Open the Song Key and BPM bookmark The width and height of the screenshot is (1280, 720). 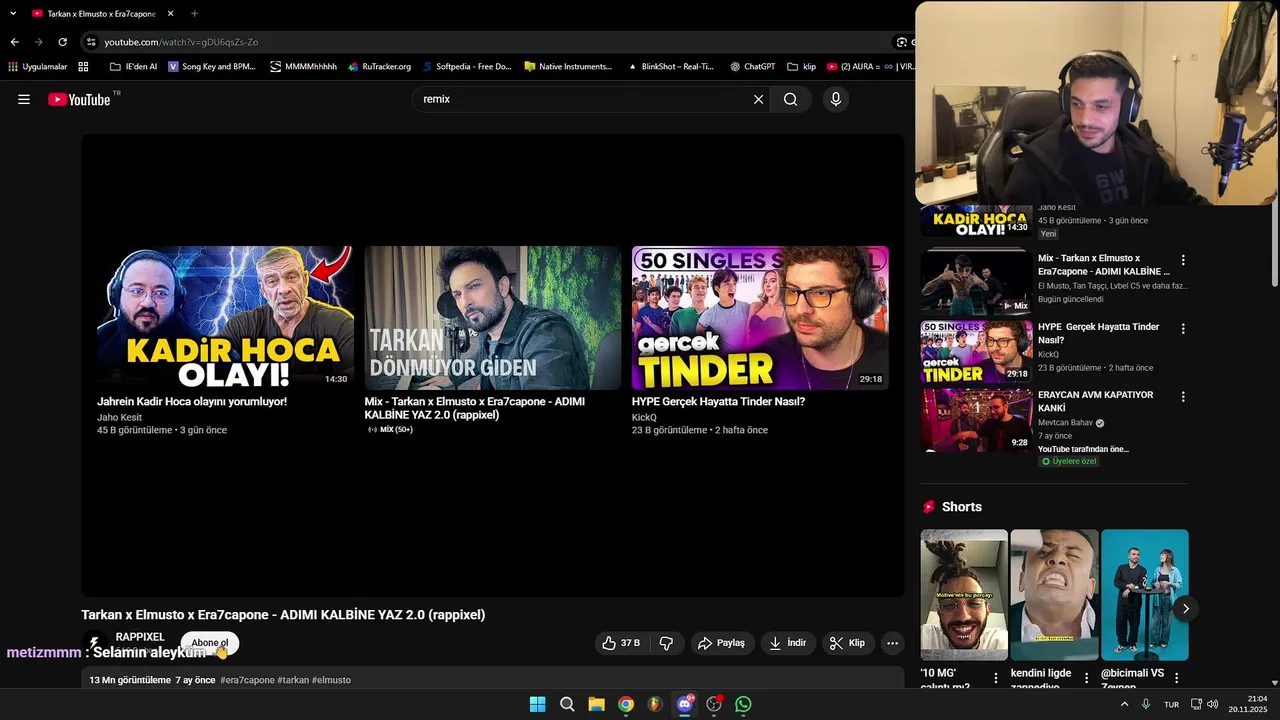point(212,67)
